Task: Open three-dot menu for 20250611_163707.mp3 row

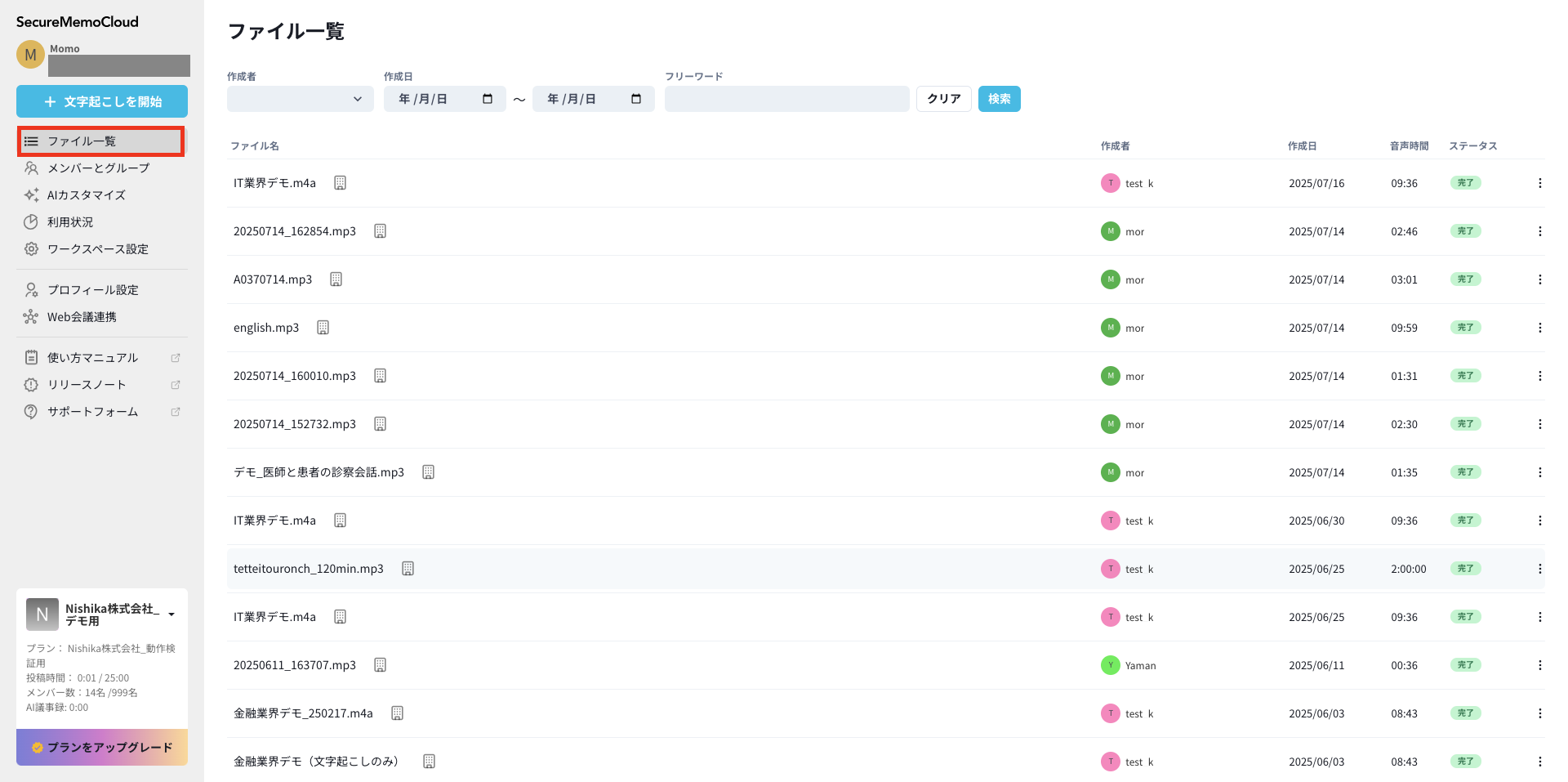Action: (1539, 665)
